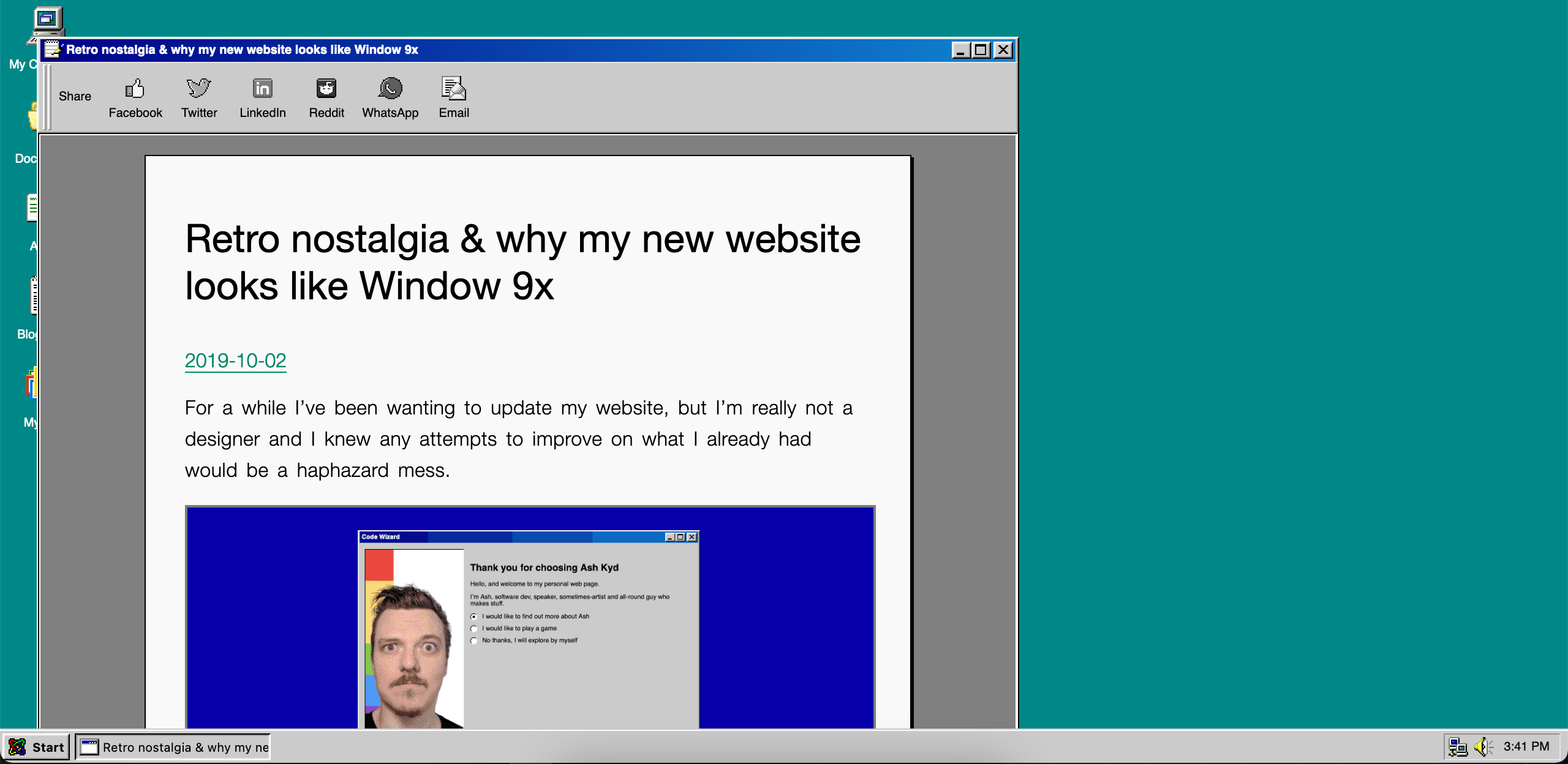1568x764 pixels.
Task: Share the post via Facebook thumbs-up icon
Action: [x=135, y=89]
